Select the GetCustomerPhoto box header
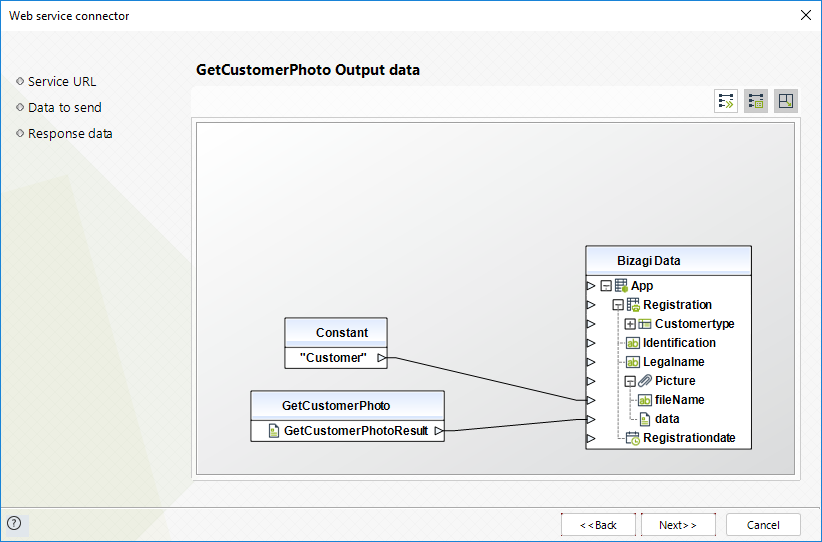The height and width of the screenshot is (542, 822). (348, 405)
